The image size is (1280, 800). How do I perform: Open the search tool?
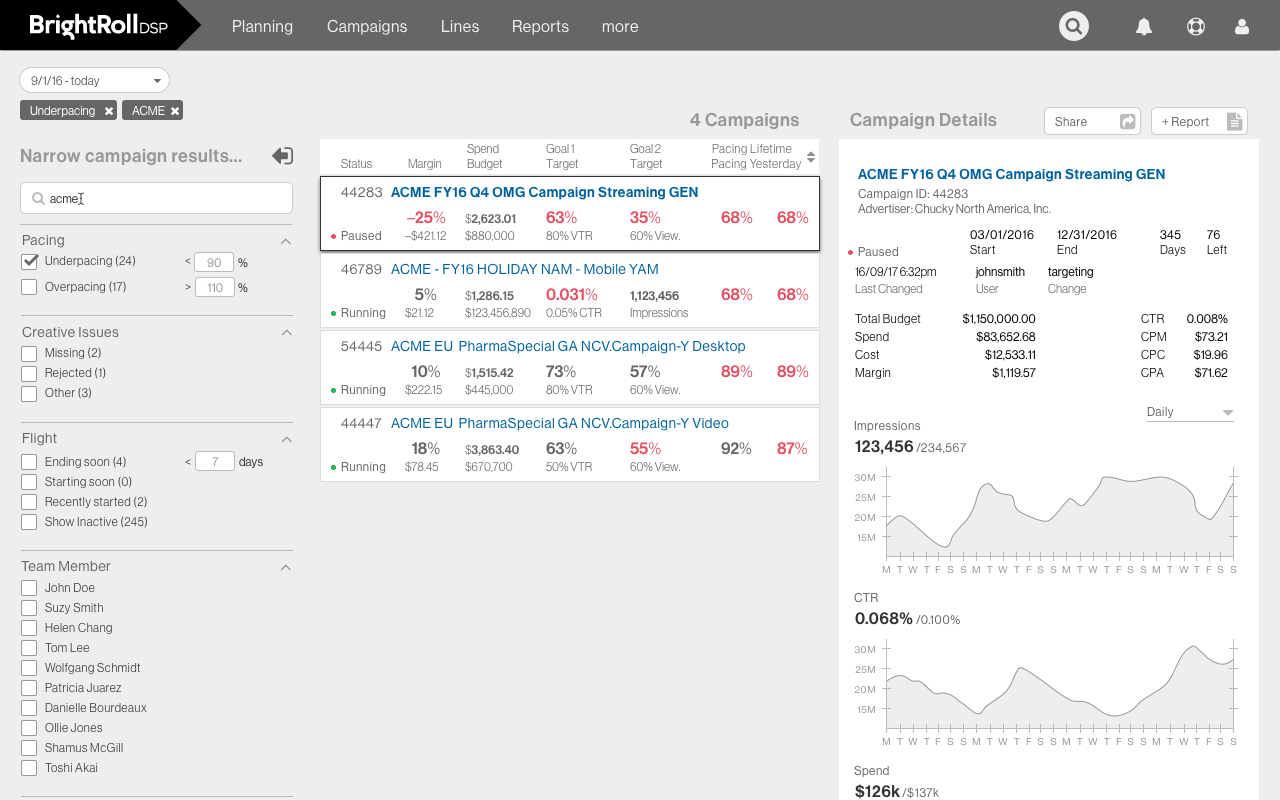tap(1073, 26)
